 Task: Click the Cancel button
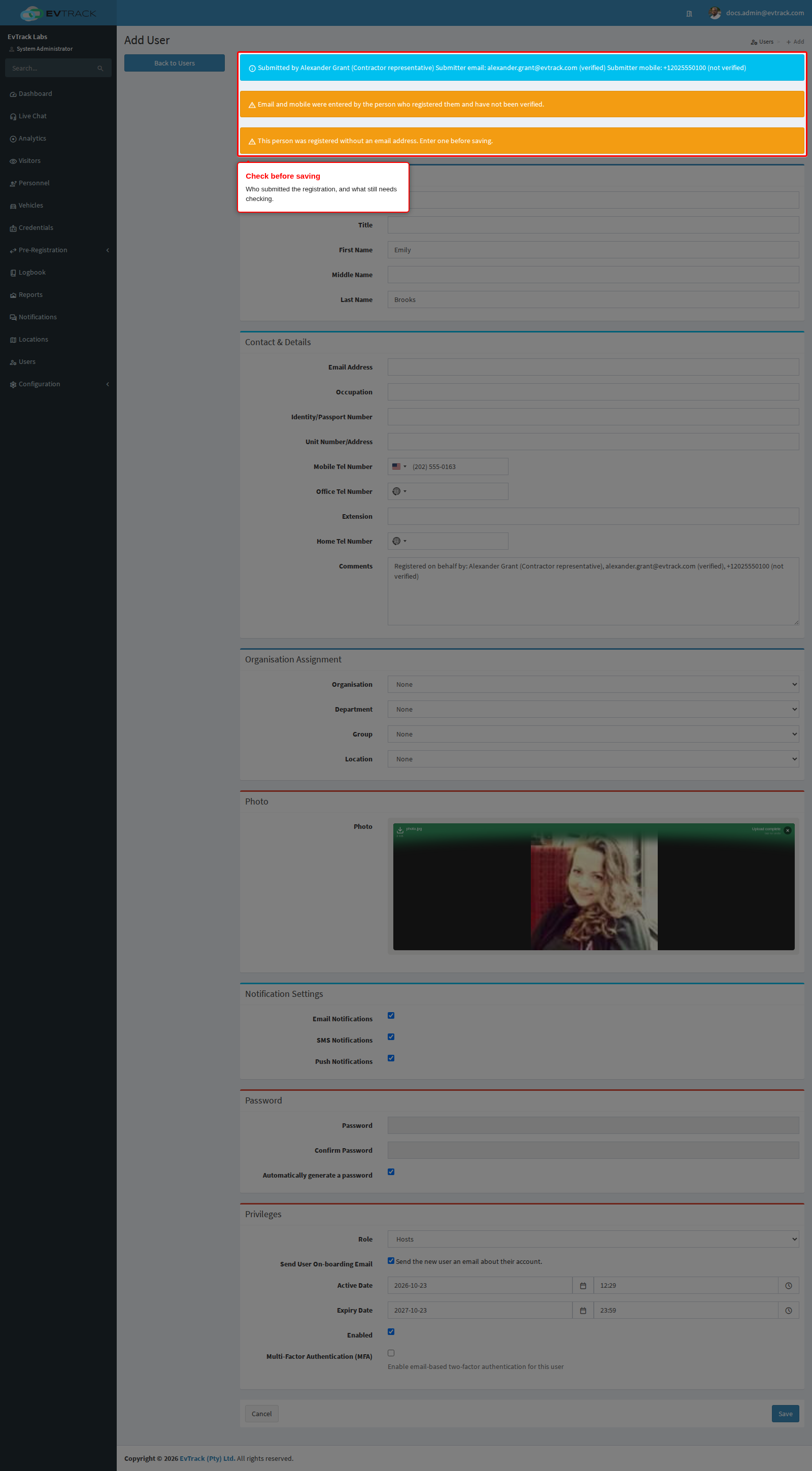(261, 1414)
